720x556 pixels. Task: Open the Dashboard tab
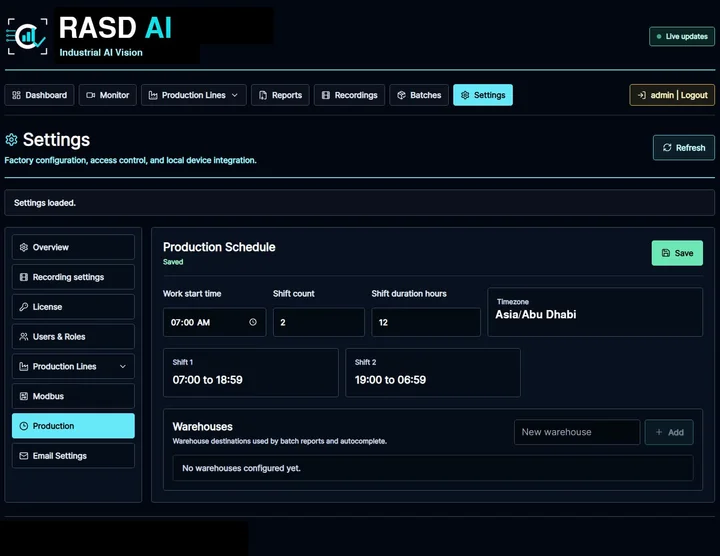(x=39, y=95)
